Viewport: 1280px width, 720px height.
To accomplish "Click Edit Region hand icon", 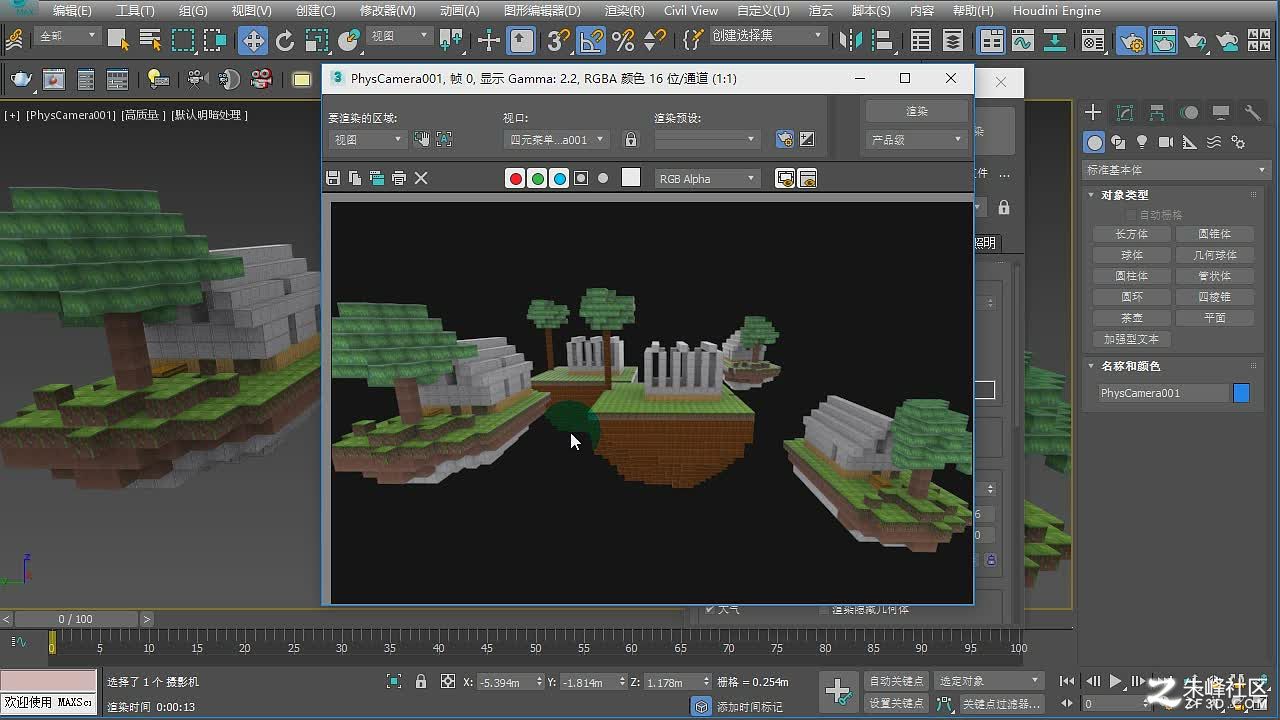I will (x=422, y=139).
